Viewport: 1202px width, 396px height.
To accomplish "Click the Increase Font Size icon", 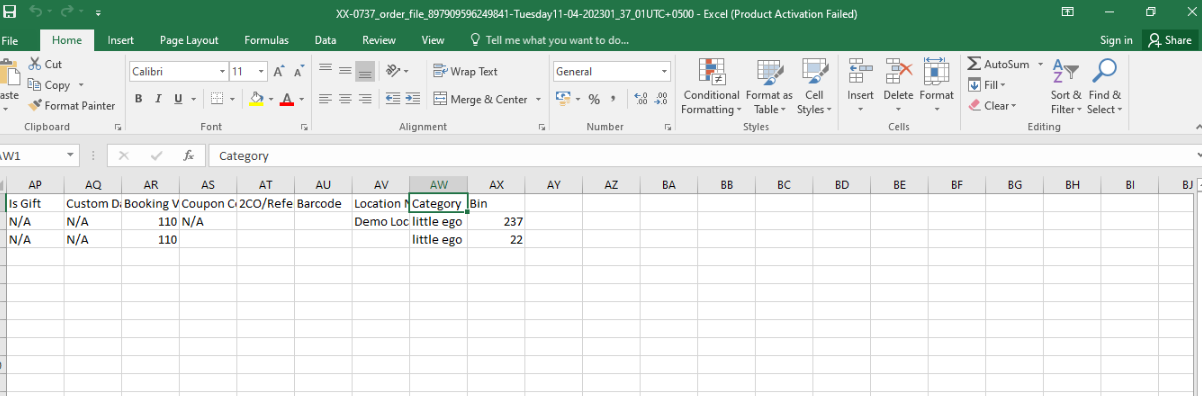I will pyautogui.click(x=280, y=71).
